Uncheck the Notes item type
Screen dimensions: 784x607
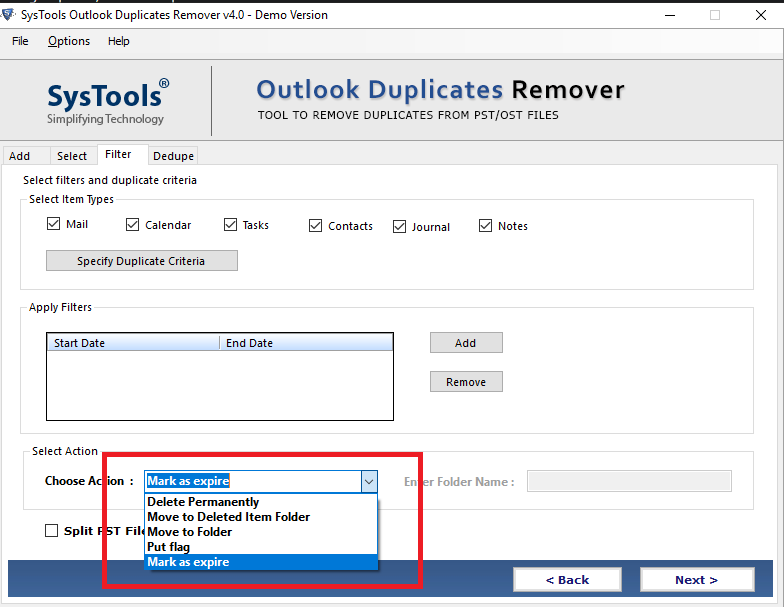coord(486,226)
